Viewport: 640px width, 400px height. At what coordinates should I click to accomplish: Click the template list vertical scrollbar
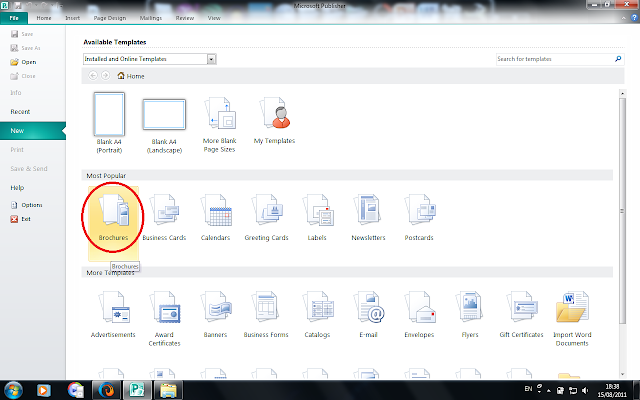(622, 210)
